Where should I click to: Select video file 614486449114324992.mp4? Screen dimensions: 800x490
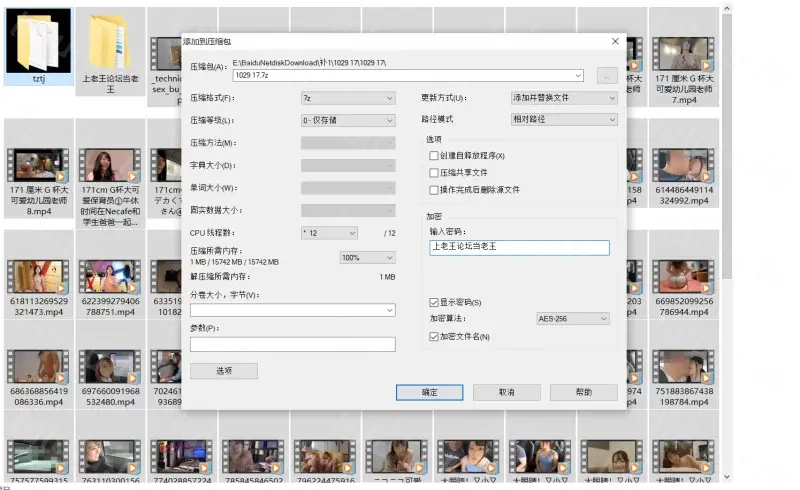coord(684,165)
